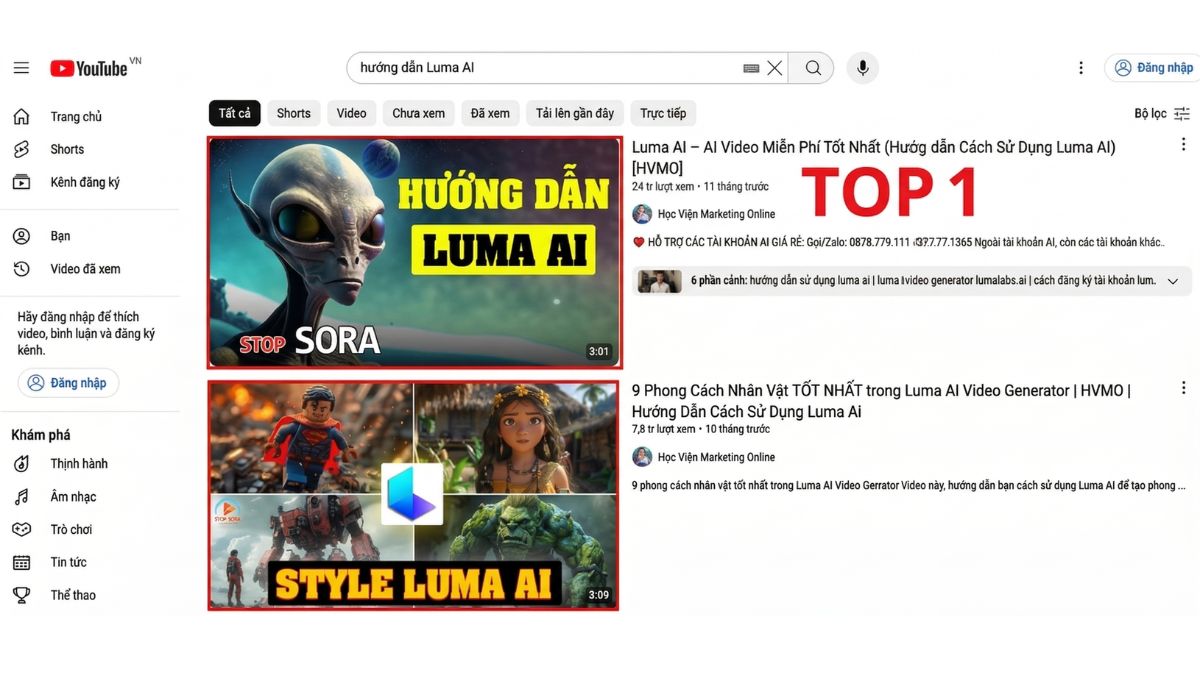This screenshot has width=1200, height=675.
Task: Expand the 6 phần cảnh chapters section
Action: (1172, 280)
